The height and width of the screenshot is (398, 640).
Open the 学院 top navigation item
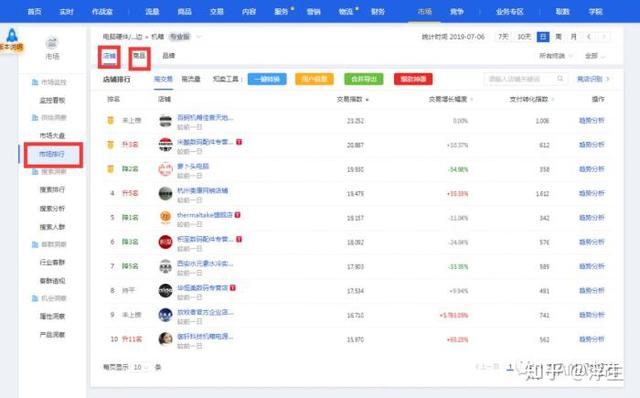pyautogui.click(x=595, y=11)
